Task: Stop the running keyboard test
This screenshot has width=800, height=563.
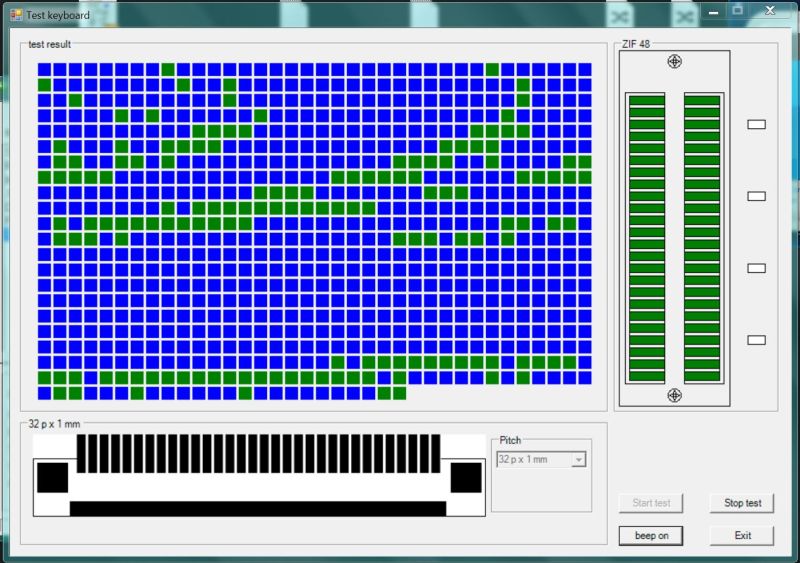Action: (742, 503)
